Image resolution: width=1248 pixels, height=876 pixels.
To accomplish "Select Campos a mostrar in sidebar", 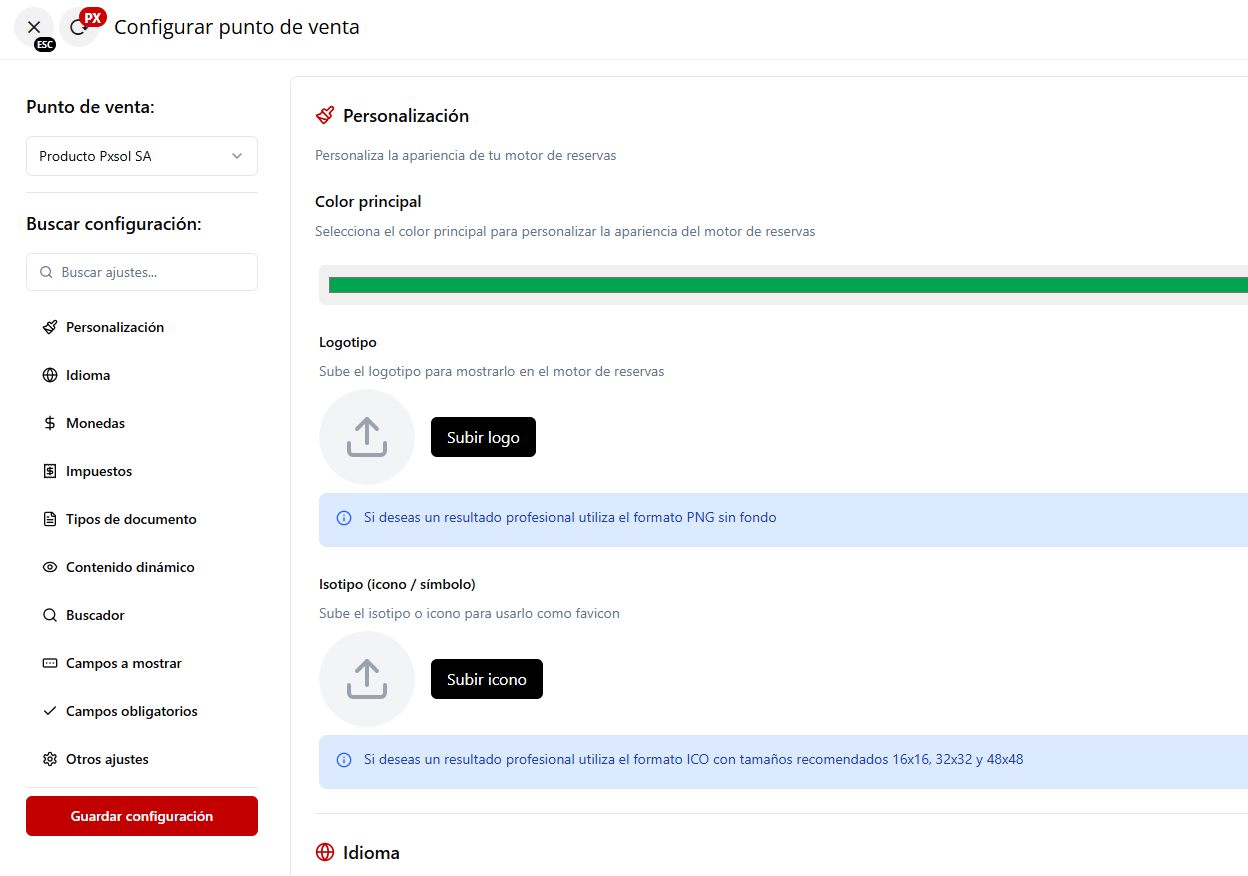I will tap(124, 663).
